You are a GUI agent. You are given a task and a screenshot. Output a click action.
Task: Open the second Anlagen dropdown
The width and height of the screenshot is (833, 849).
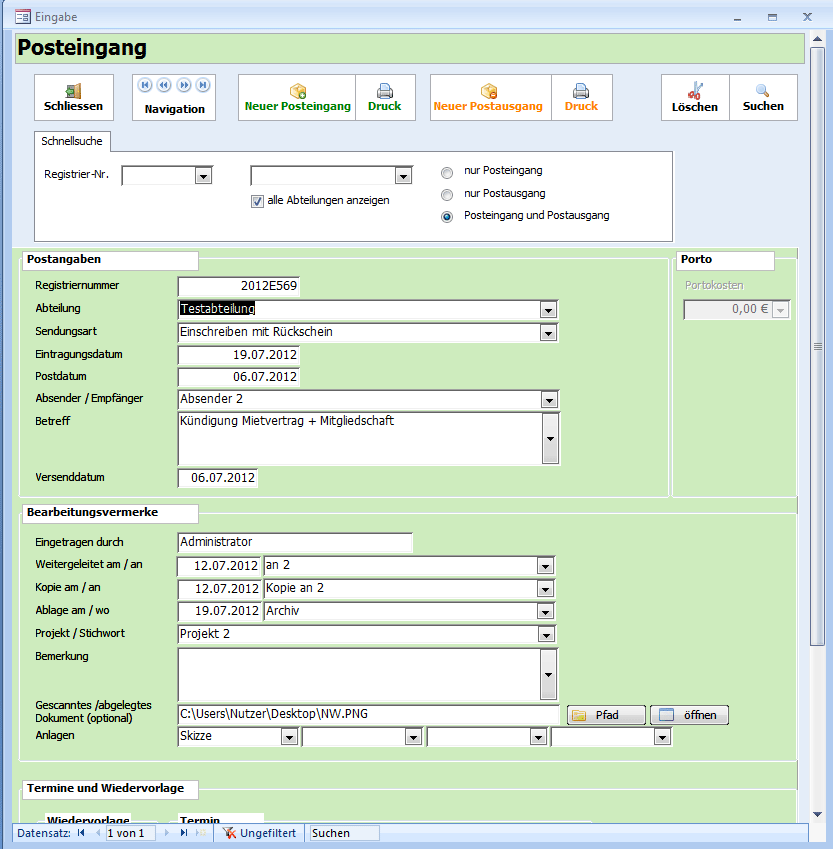[413, 737]
